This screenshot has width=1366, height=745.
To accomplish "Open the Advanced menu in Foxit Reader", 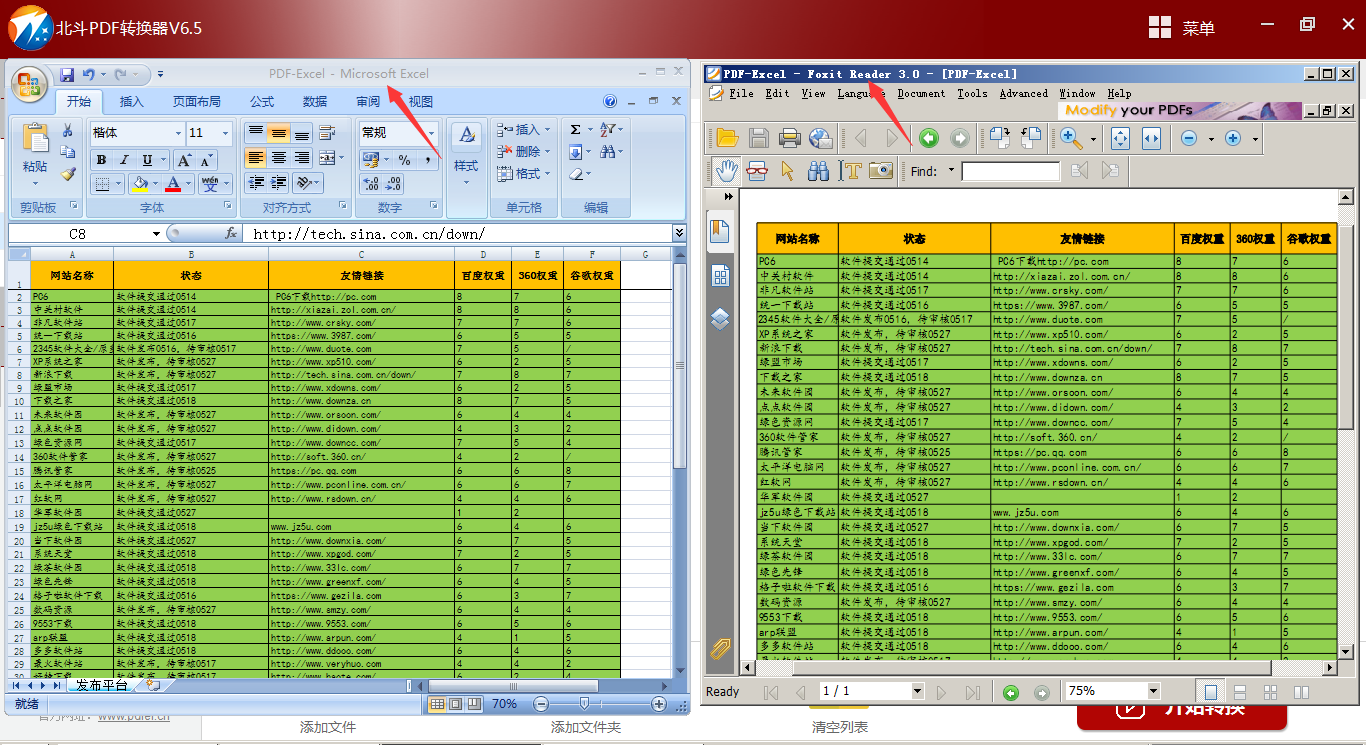I will click(1024, 94).
